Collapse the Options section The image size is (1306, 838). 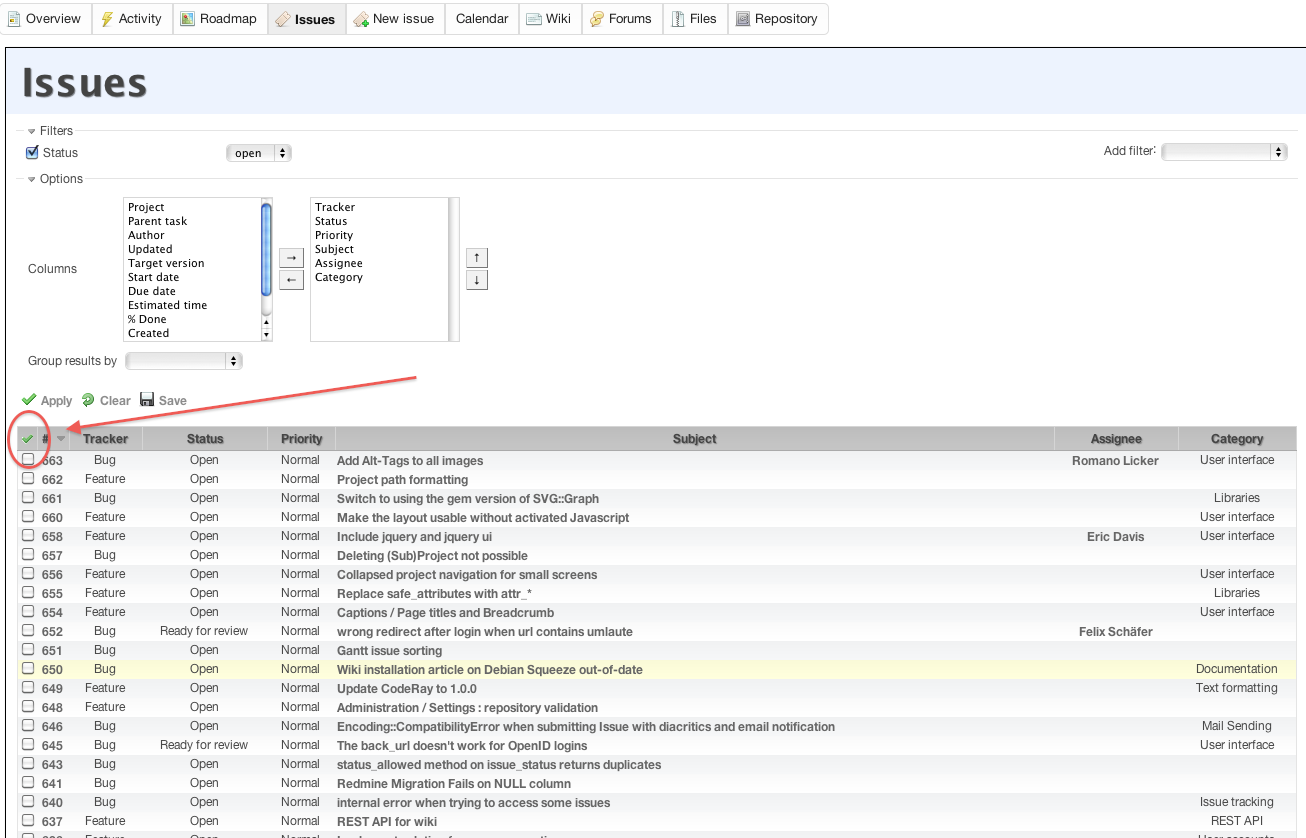(55, 179)
